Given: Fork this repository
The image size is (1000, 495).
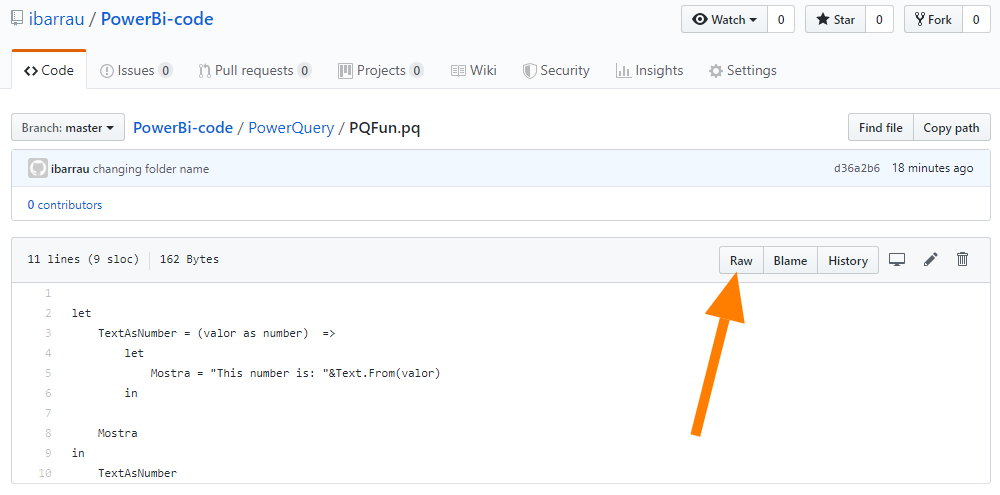Looking at the screenshot, I should click(x=933, y=20).
